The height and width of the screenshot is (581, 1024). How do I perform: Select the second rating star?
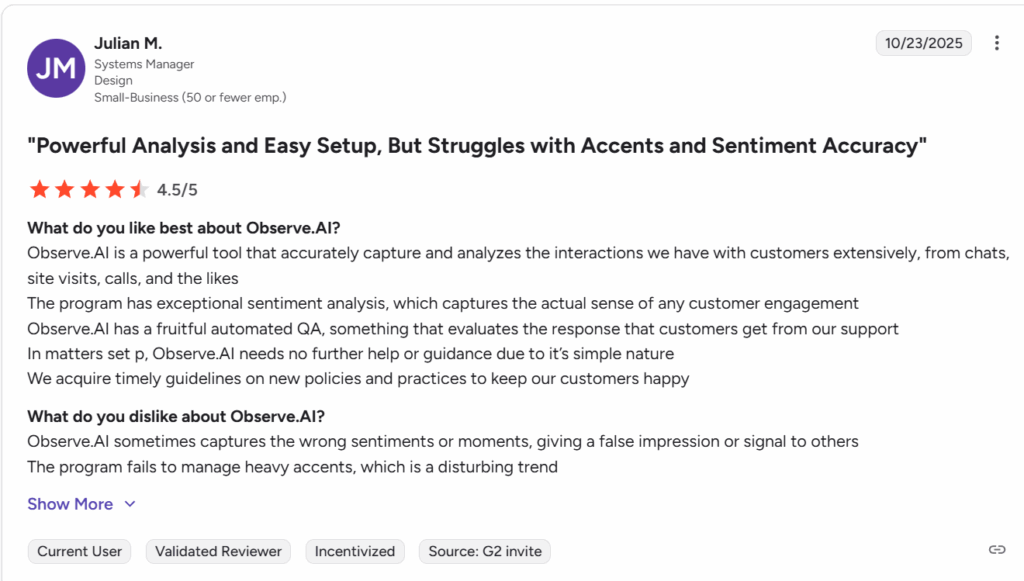[x=63, y=188]
